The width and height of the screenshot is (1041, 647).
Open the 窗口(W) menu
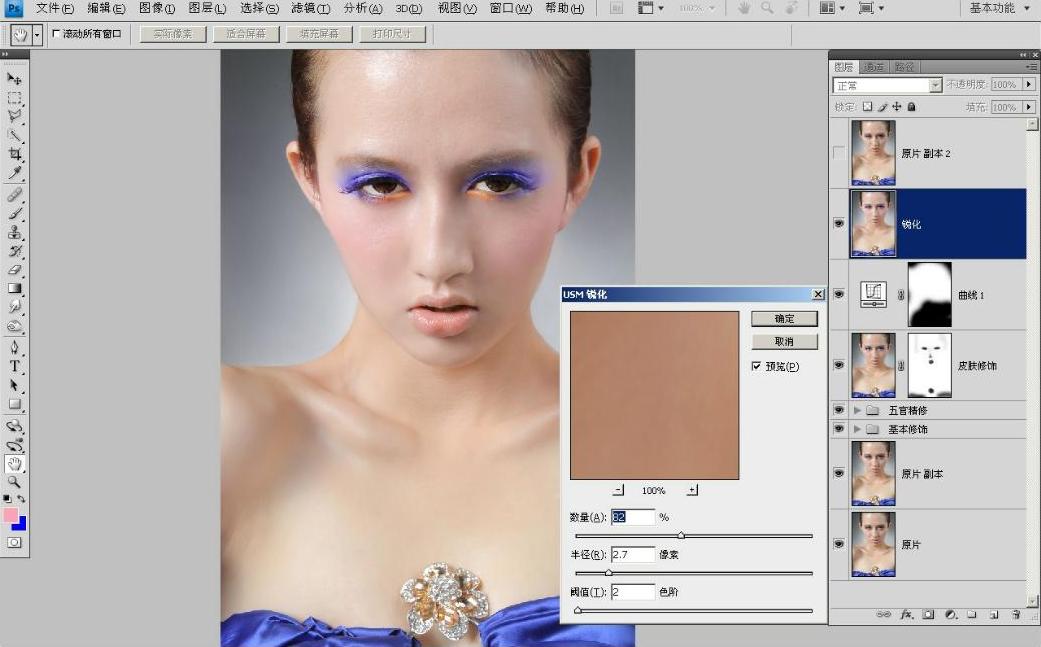[511, 9]
